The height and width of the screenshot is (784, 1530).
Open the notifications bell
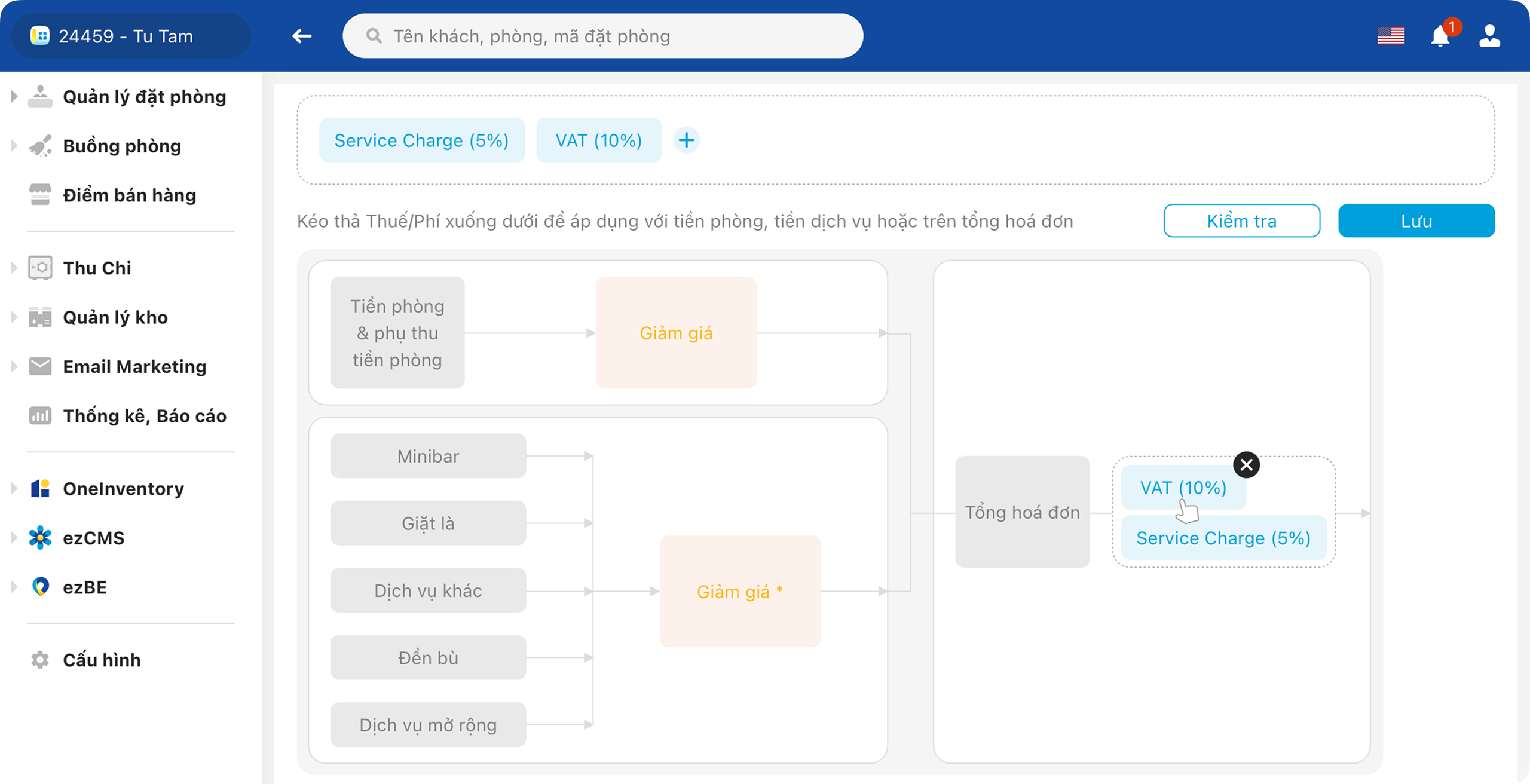[1440, 36]
